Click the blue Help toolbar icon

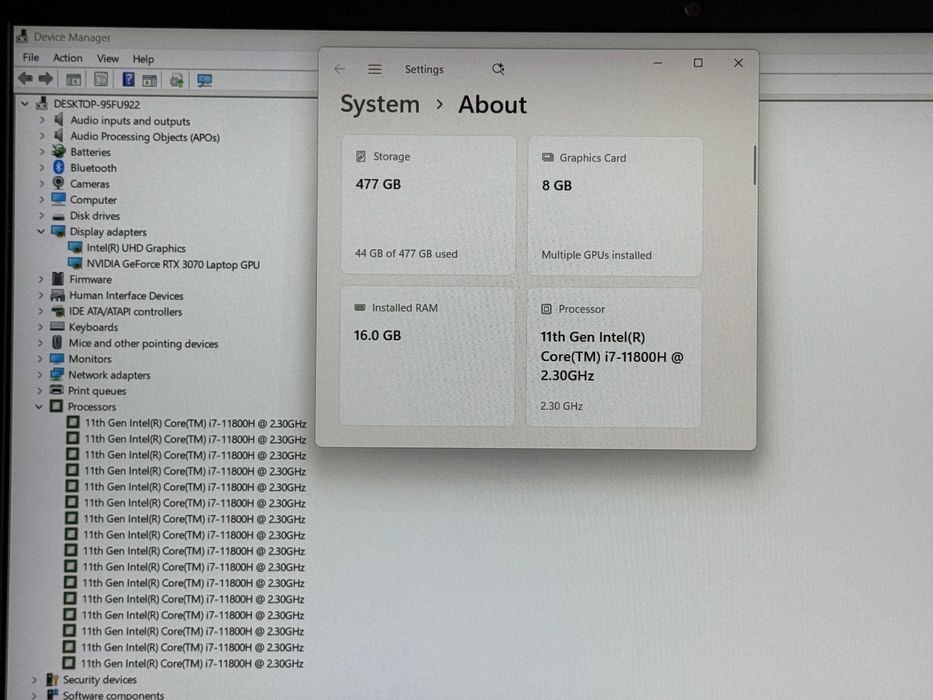[x=128, y=79]
